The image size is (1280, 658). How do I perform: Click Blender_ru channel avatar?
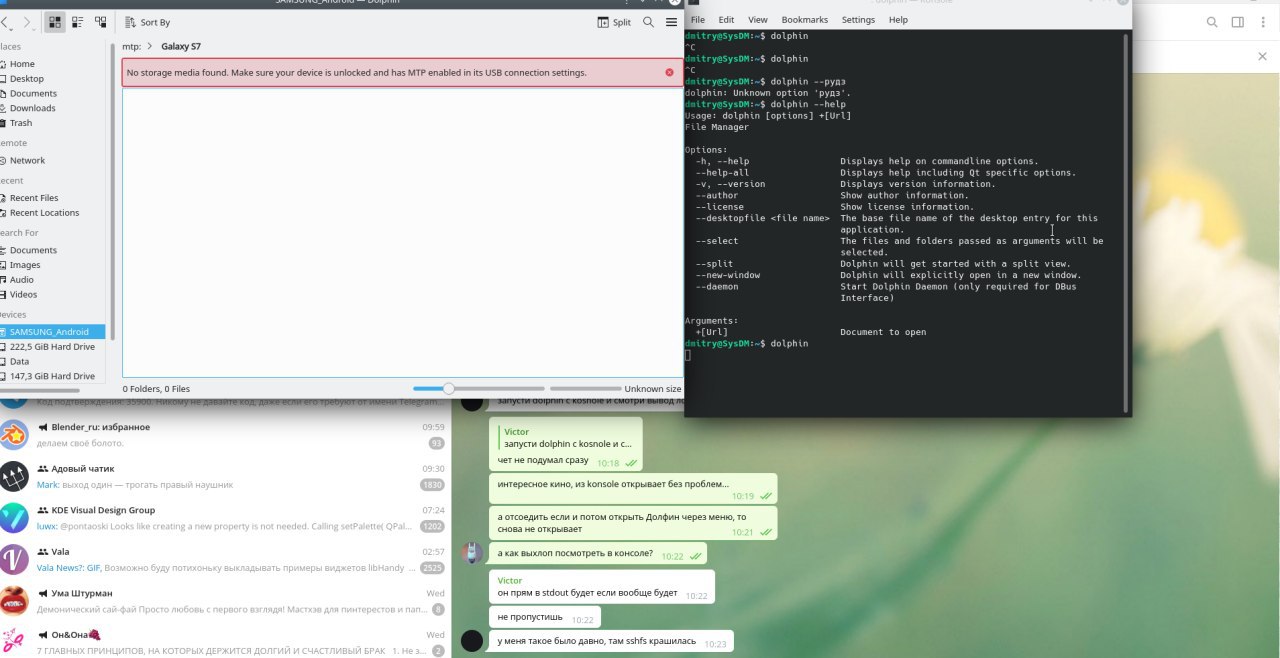(x=14, y=435)
